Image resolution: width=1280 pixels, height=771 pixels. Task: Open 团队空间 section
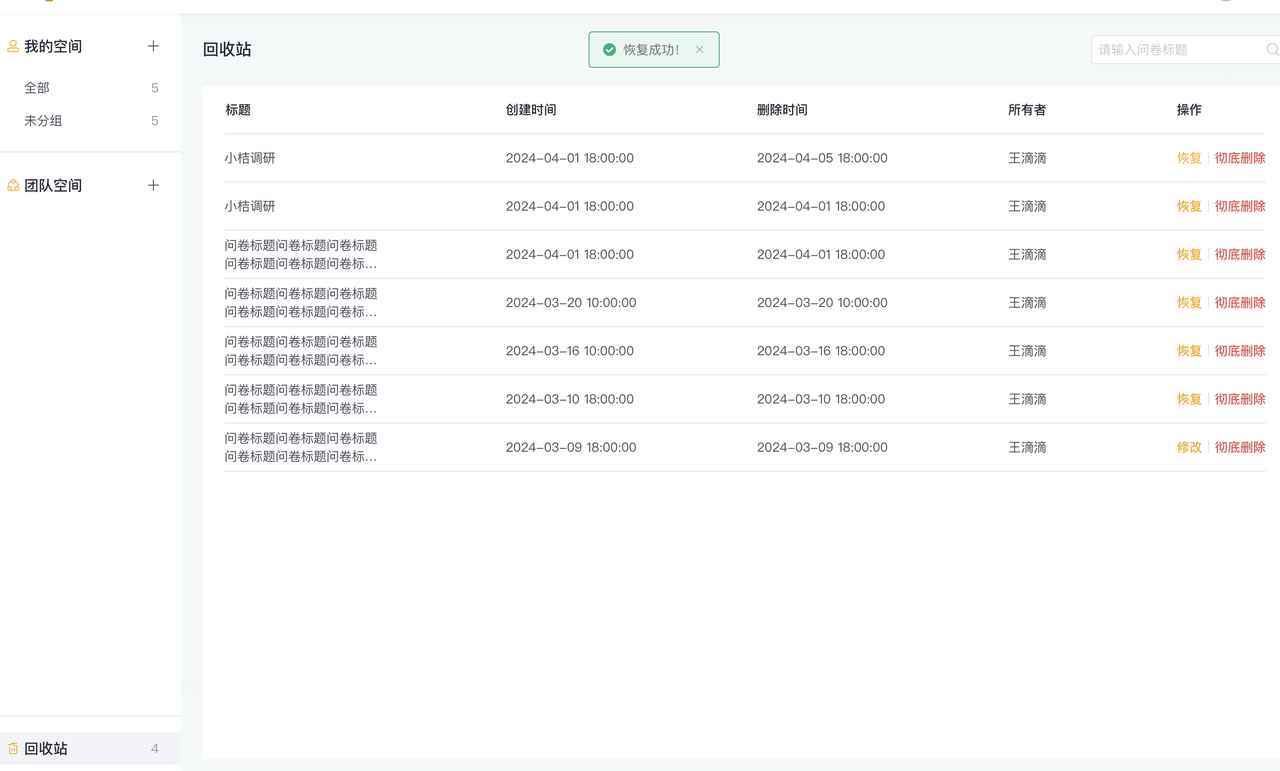coord(53,185)
